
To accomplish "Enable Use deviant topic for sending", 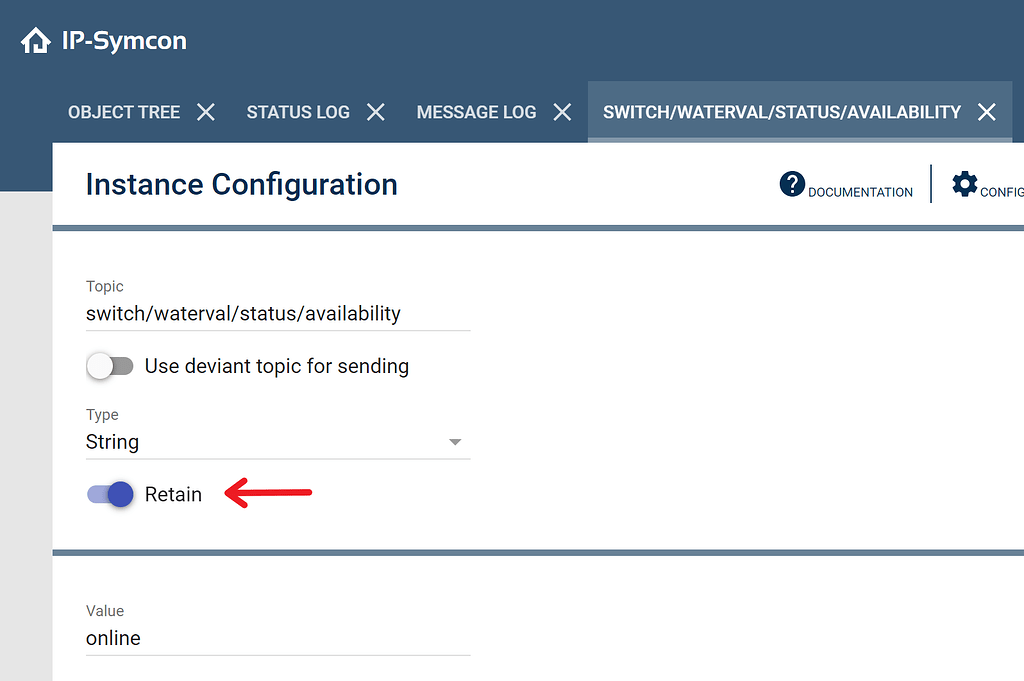I will 110,366.
